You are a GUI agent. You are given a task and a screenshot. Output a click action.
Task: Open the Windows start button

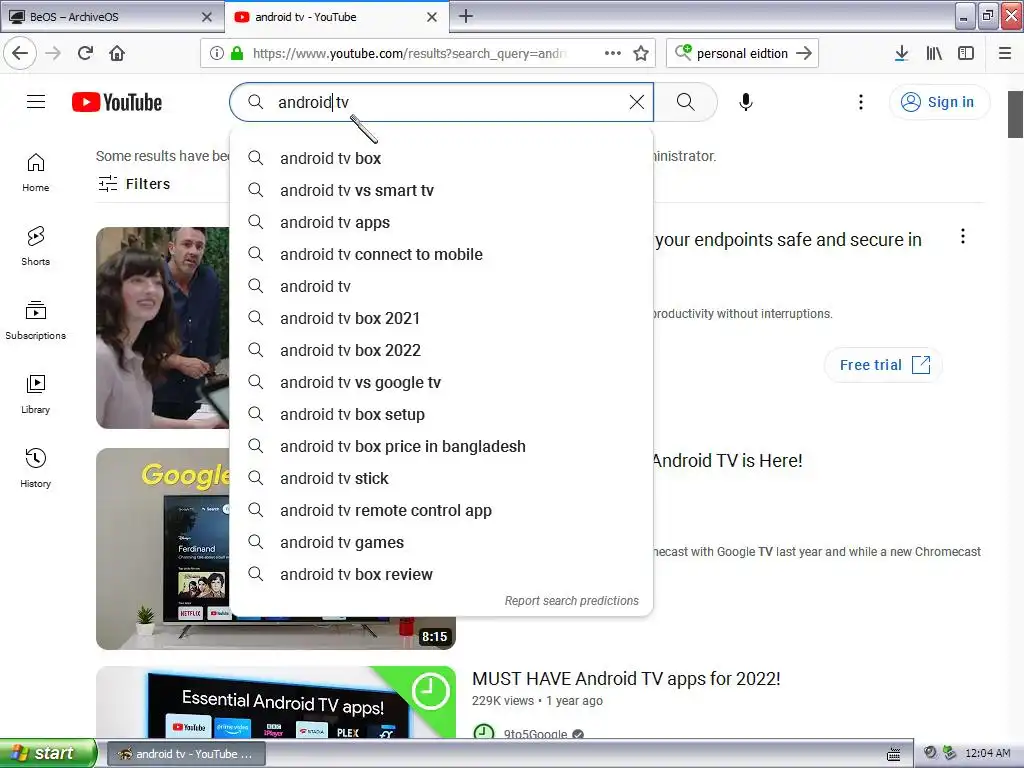point(48,753)
